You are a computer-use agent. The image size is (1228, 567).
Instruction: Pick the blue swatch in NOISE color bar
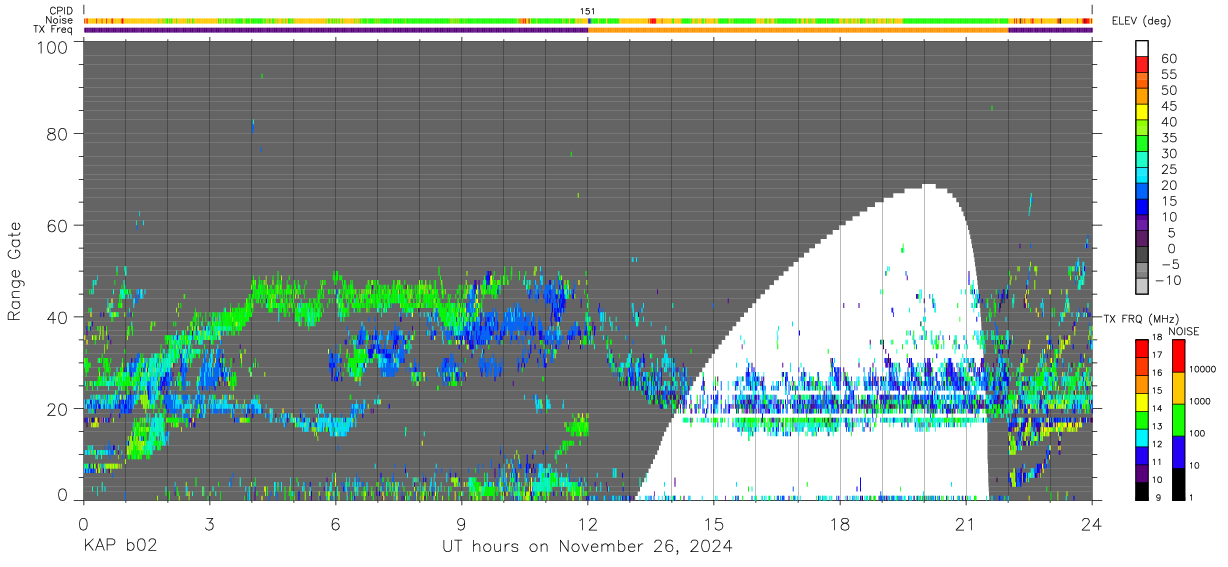pos(1178,451)
